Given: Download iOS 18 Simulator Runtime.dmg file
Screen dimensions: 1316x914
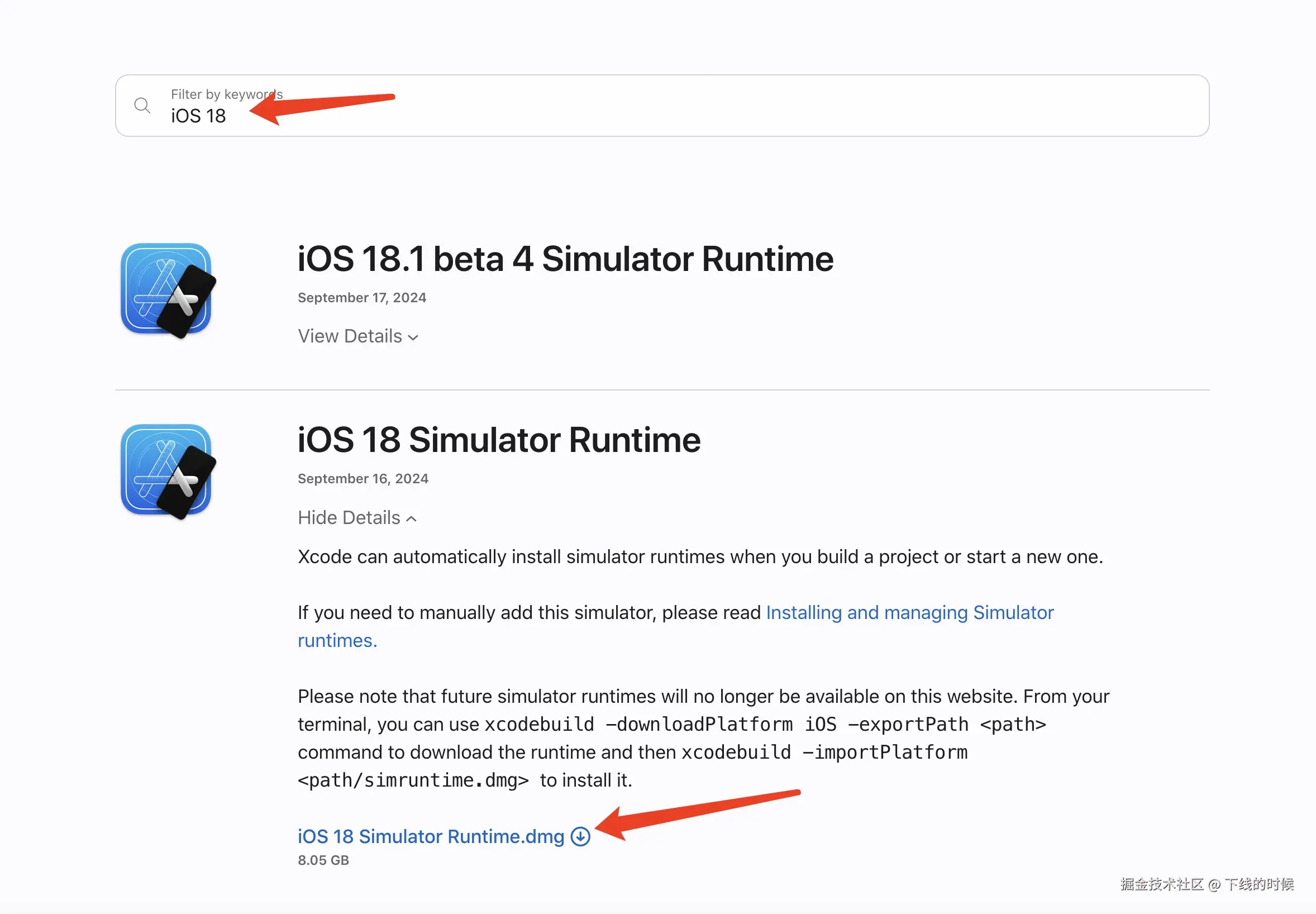Looking at the screenshot, I should (x=431, y=836).
